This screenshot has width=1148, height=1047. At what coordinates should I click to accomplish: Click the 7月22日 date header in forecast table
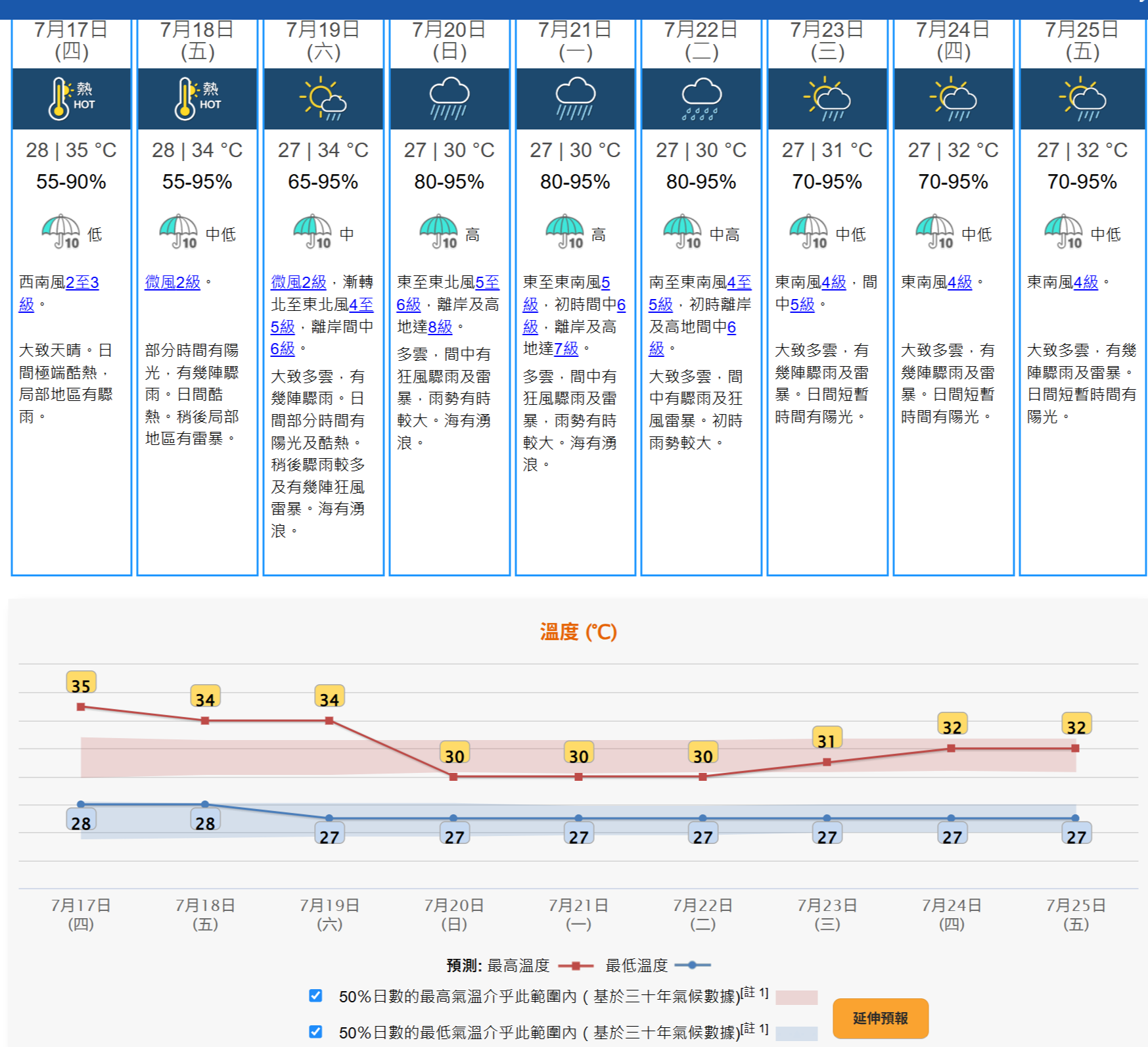tap(701, 41)
